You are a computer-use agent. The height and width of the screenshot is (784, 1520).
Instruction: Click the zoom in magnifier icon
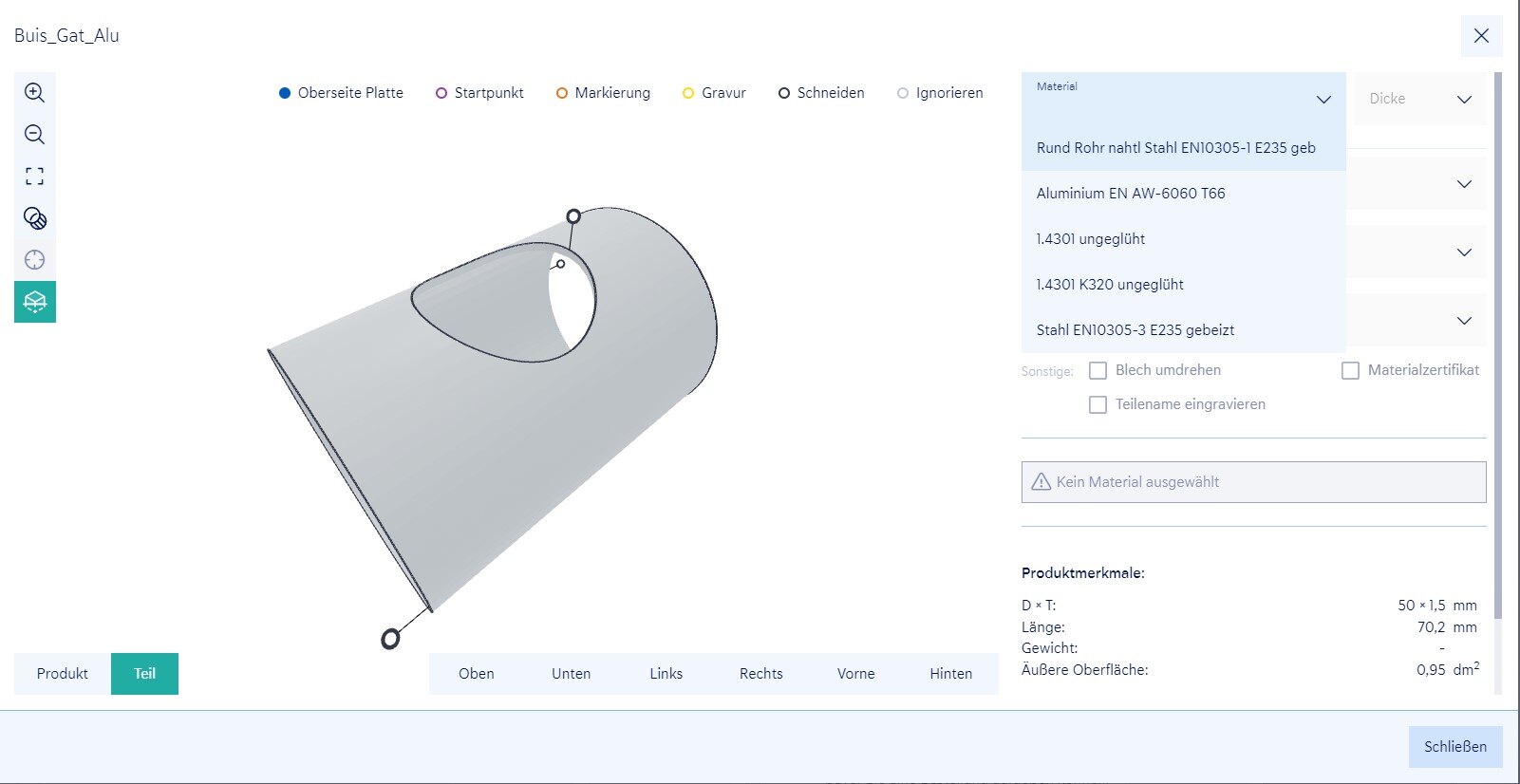34,92
